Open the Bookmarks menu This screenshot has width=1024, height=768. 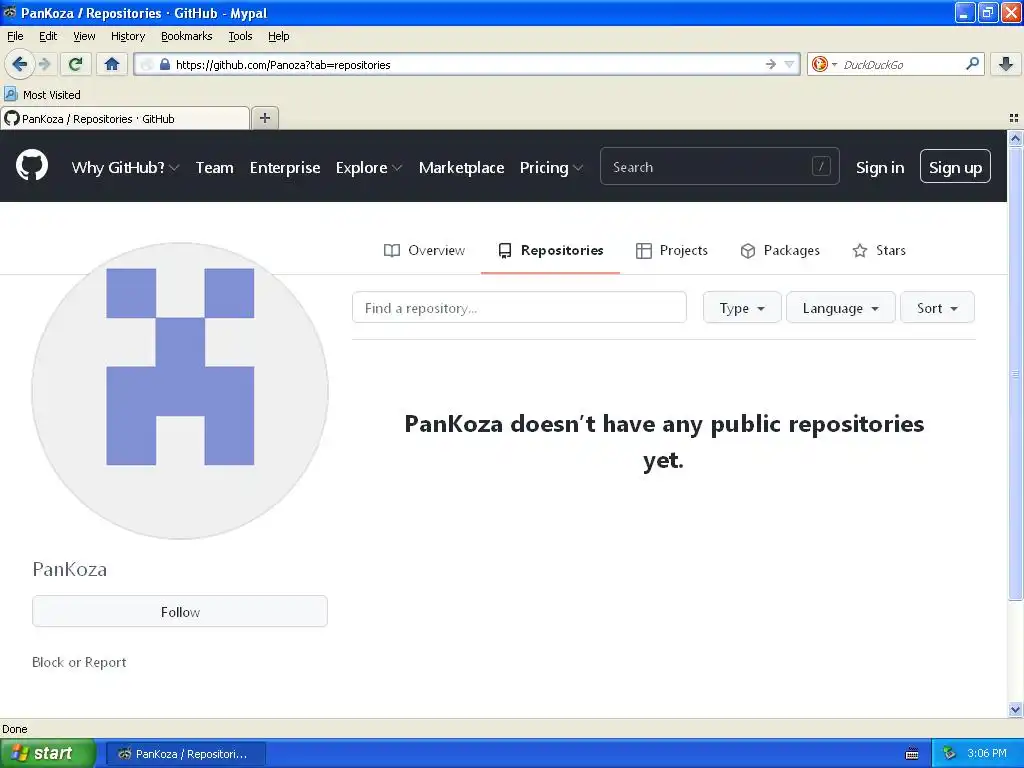coord(187,36)
